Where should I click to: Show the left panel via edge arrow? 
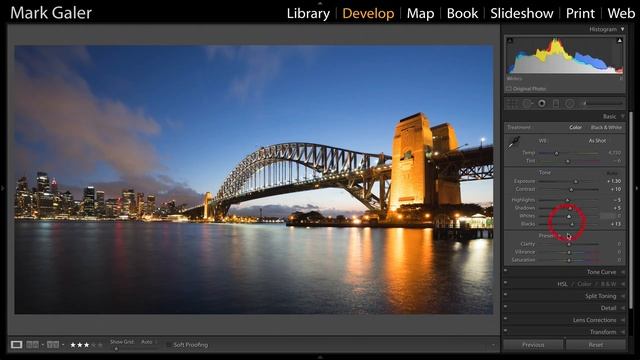[x=3, y=188]
